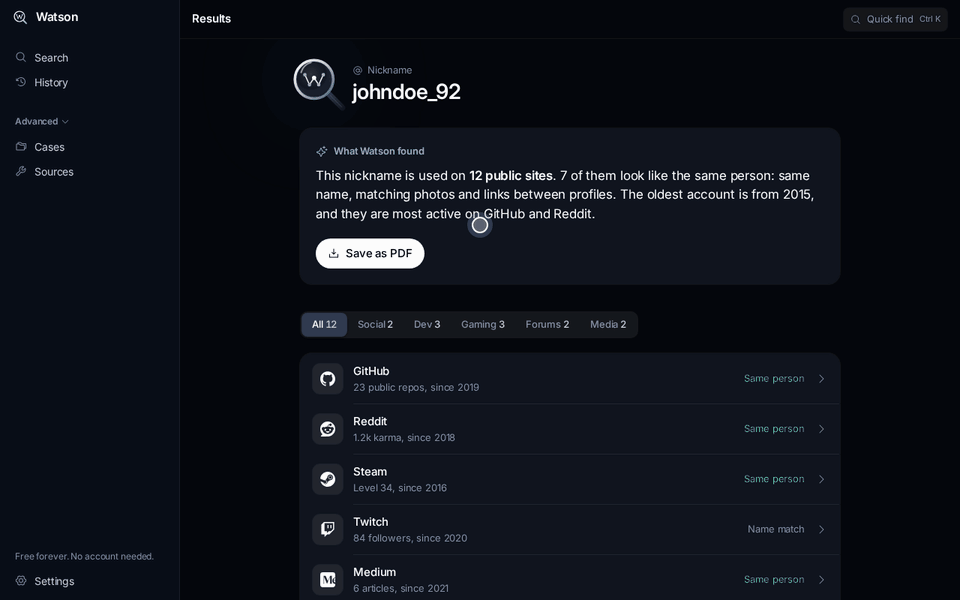Switch to the Social 2 tab
The width and height of the screenshot is (960, 600).
pyautogui.click(x=375, y=324)
